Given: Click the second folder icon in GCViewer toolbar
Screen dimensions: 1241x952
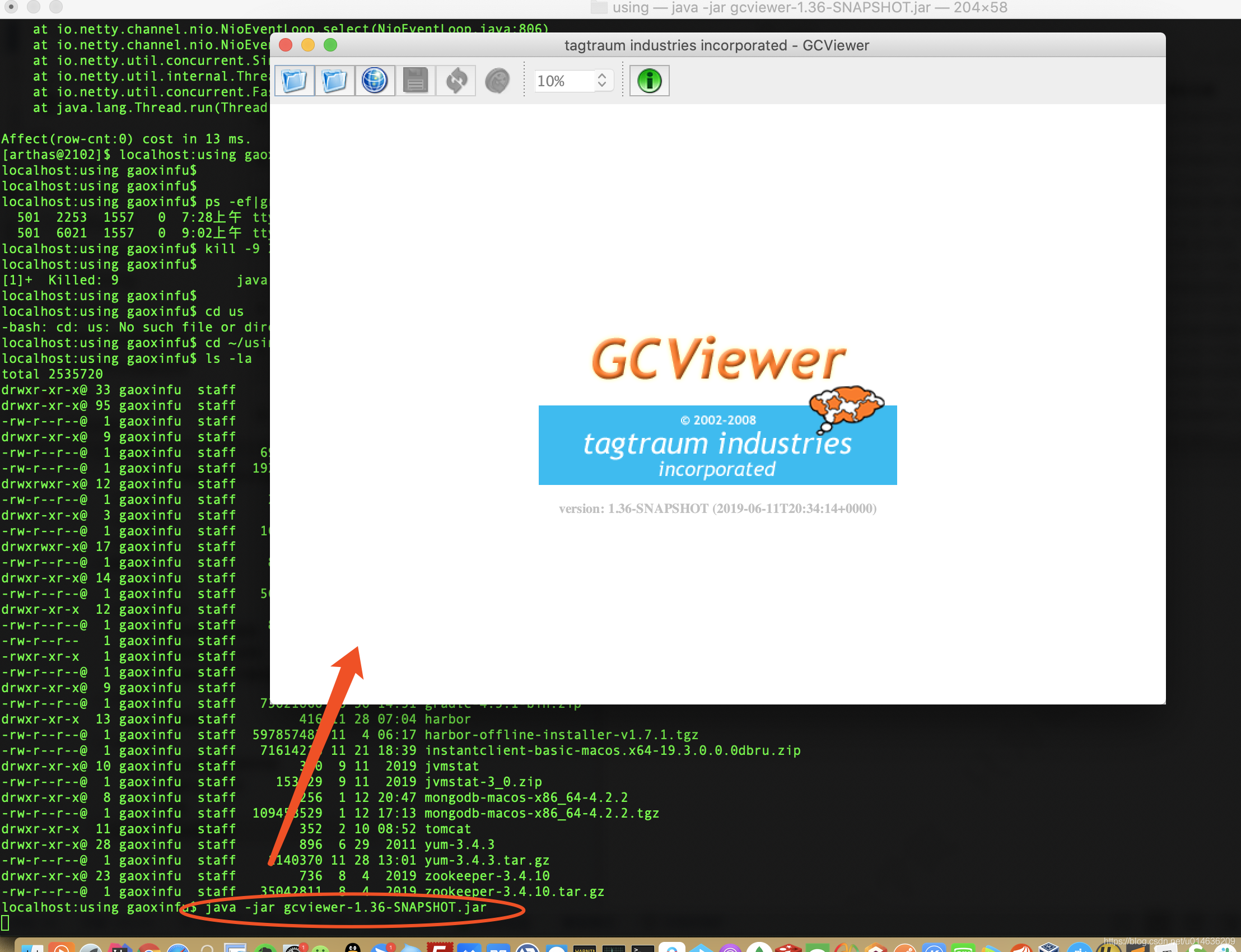Looking at the screenshot, I should coord(335,81).
